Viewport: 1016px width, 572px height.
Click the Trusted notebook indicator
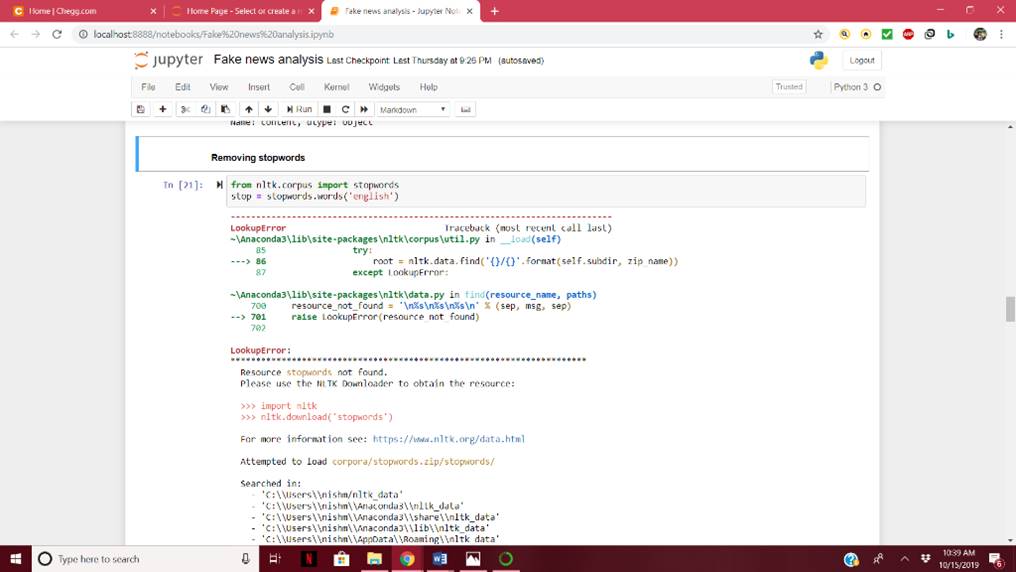[789, 87]
